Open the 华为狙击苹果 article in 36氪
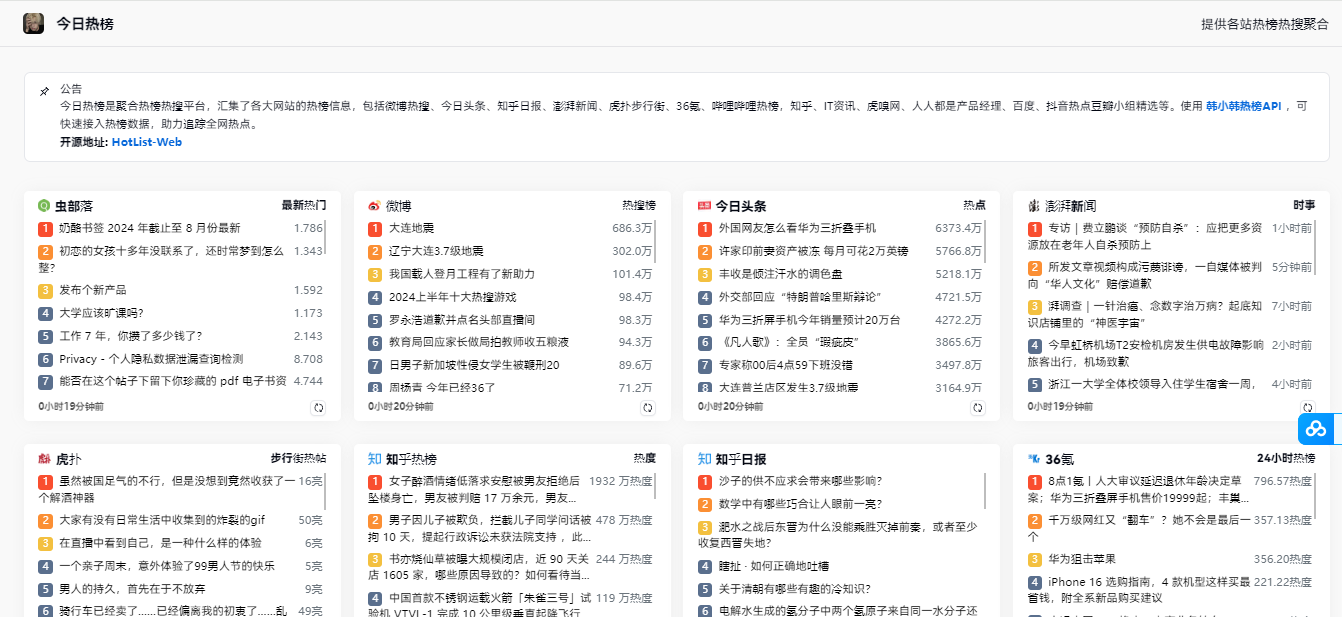The width and height of the screenshot is (1342, 617). click(x=1081, y=559)
